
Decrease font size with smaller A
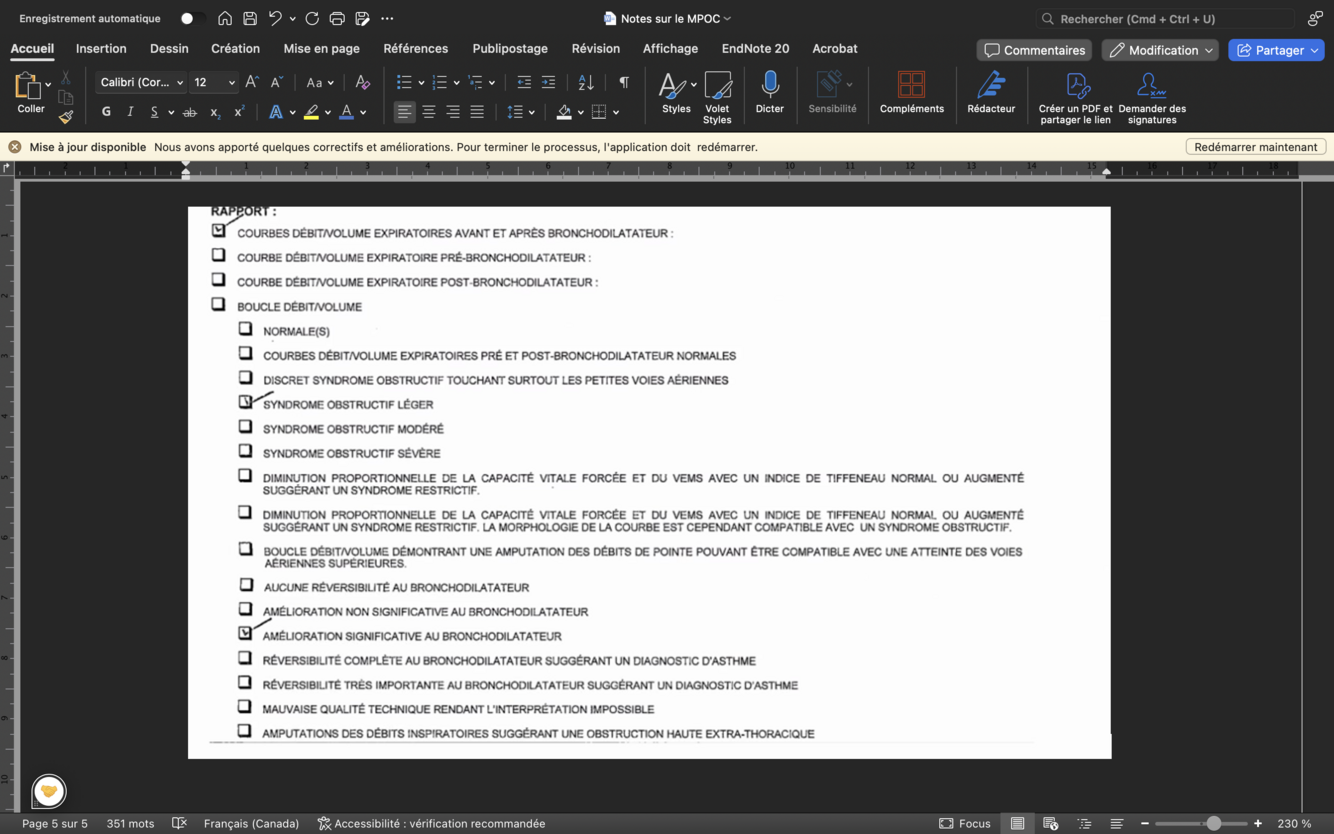pyautogui.click(x=277, y=82)
